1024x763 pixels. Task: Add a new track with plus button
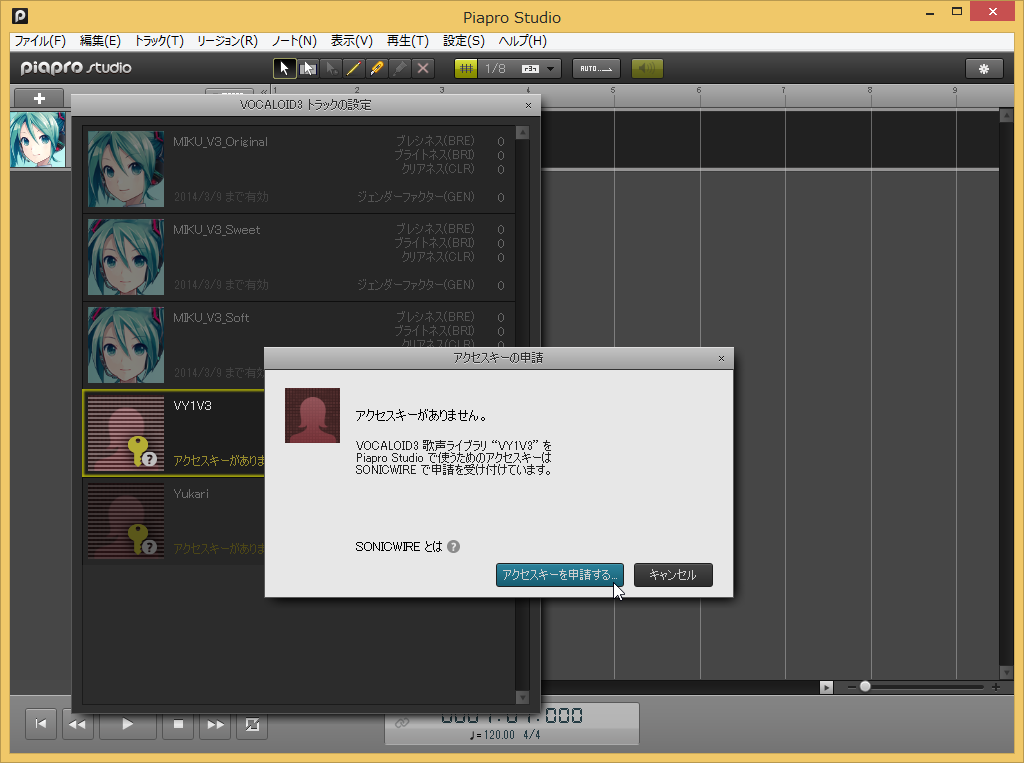pyautogui.click(x=39, y=99)
